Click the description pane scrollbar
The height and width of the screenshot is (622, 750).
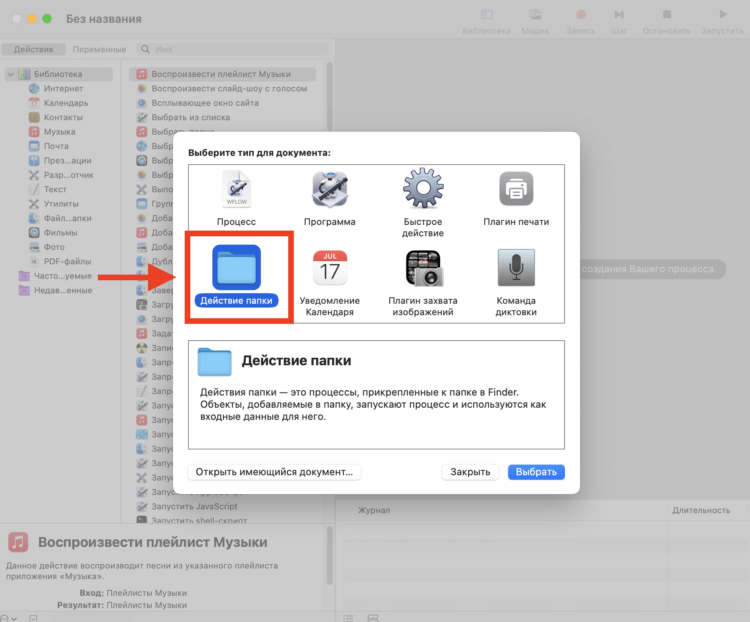point(330,555)
